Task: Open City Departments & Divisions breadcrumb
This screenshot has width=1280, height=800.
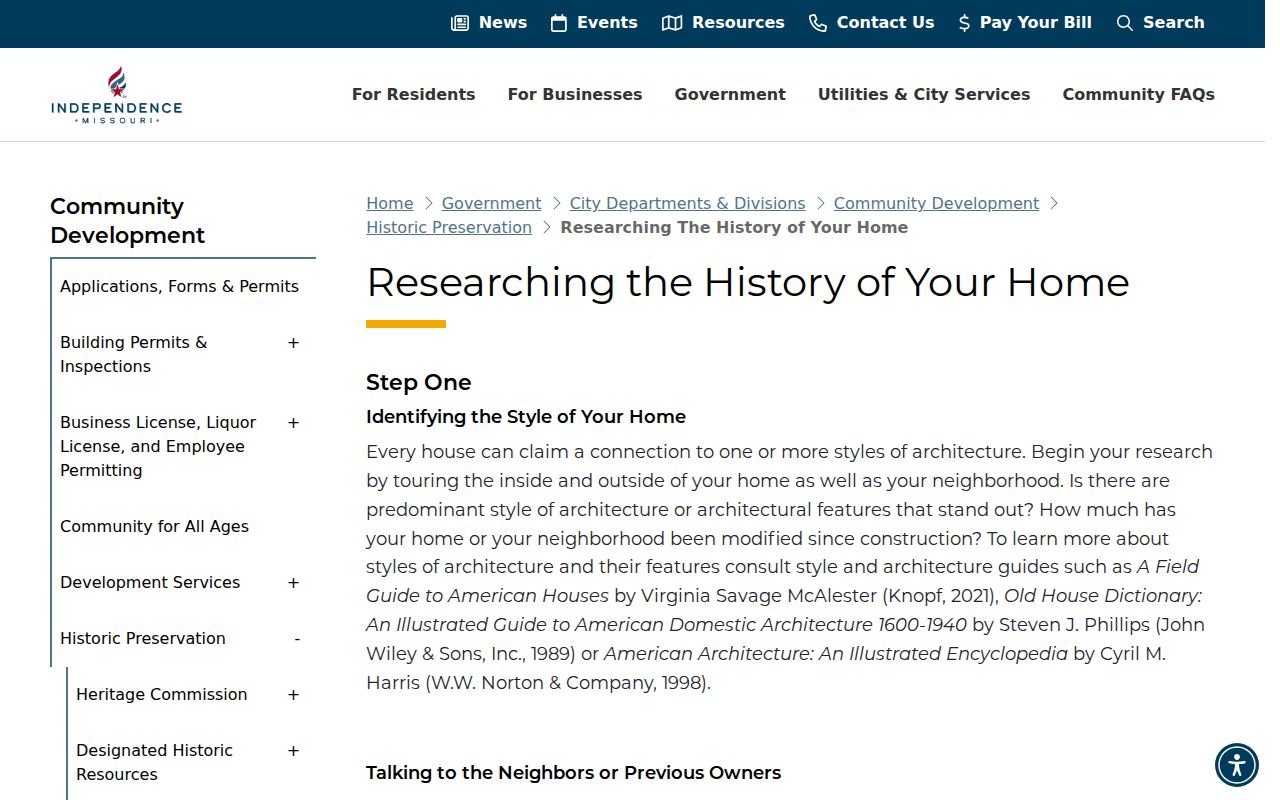Action: coord(688,203)
